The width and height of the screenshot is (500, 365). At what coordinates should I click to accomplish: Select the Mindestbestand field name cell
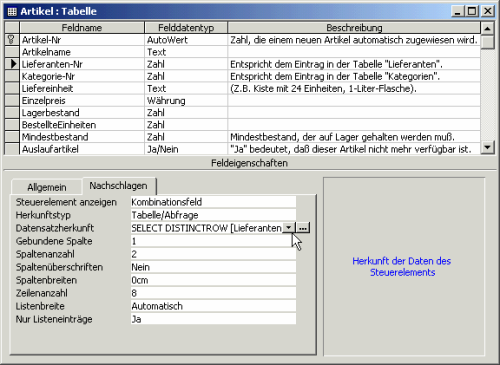(82, 137)
